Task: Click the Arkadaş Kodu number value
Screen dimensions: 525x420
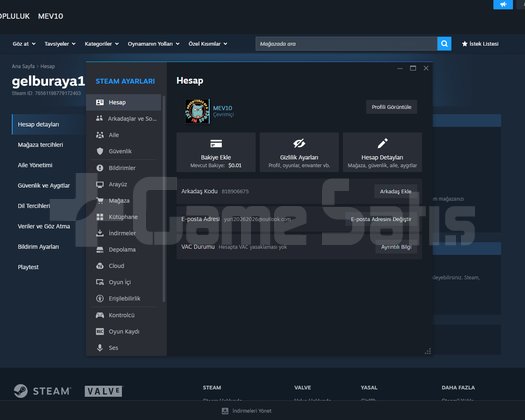Action: [x=235, y=192]
